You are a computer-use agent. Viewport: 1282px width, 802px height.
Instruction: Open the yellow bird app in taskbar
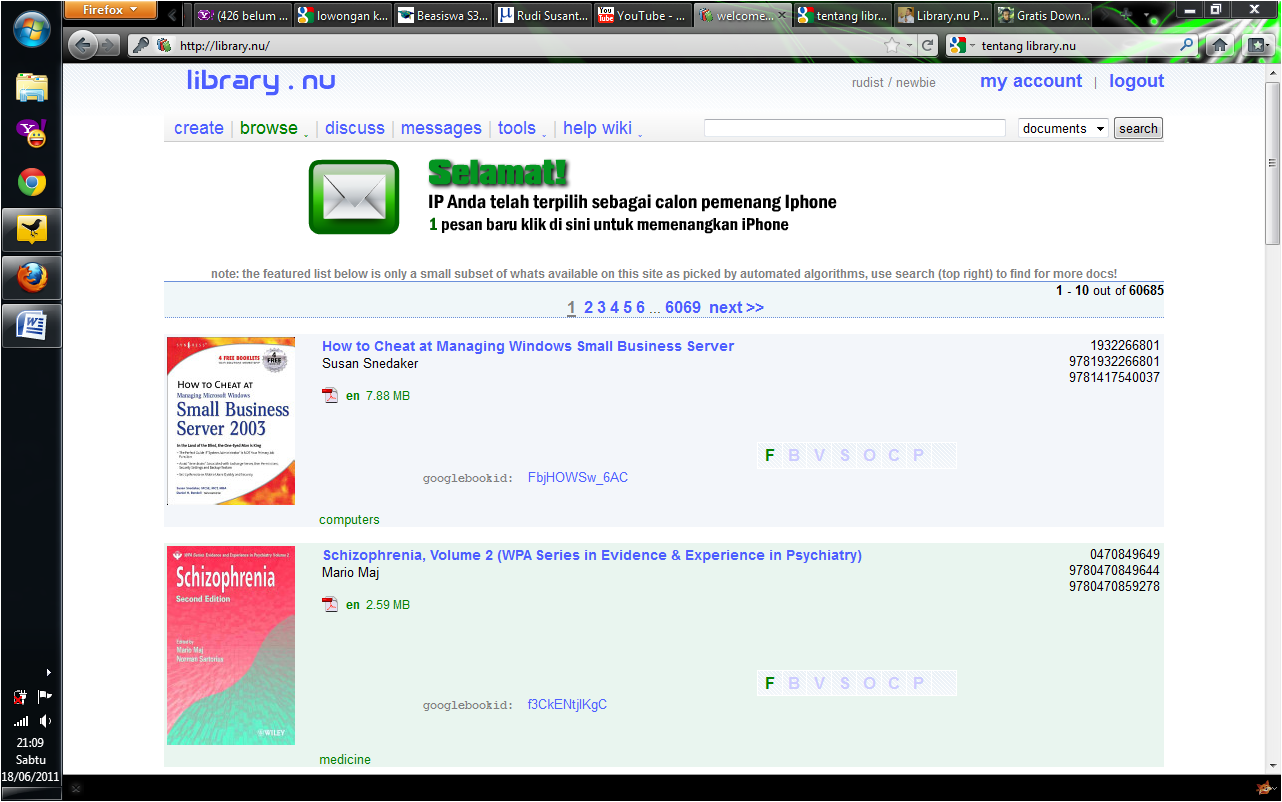[32, 230]
